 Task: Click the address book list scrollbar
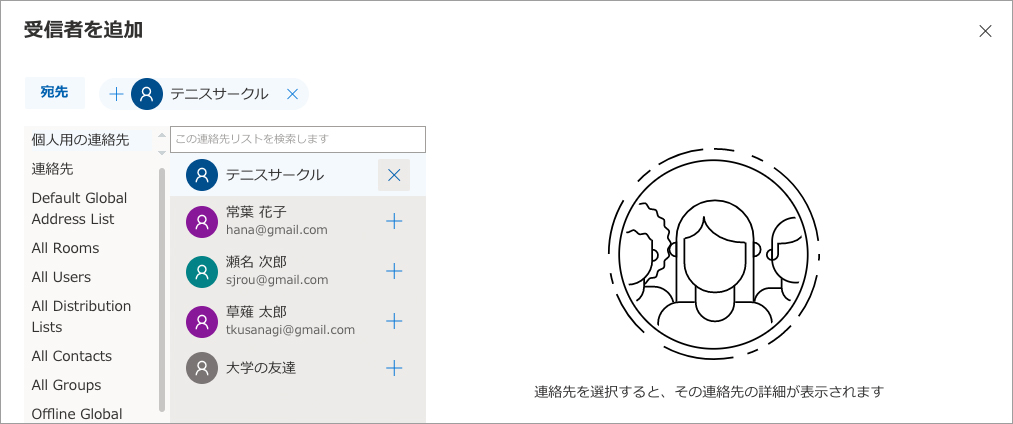tap(162, 290)
